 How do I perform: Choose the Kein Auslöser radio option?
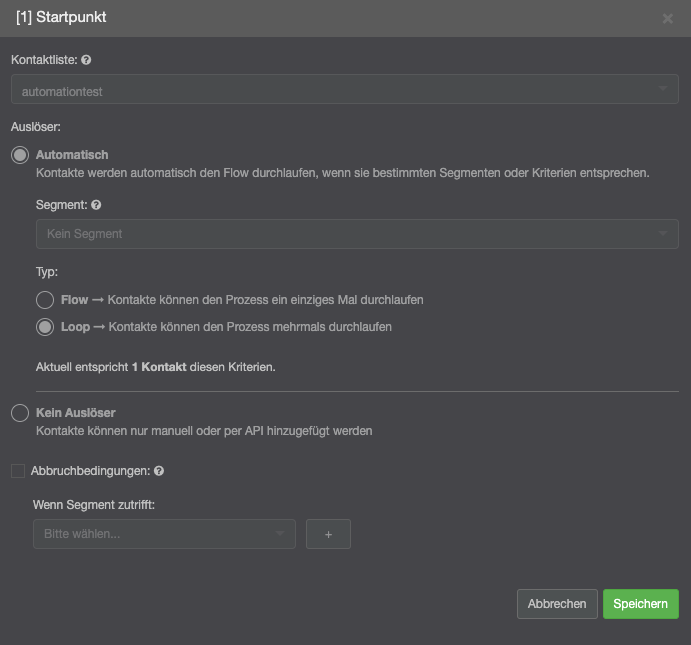coord(18,413)
